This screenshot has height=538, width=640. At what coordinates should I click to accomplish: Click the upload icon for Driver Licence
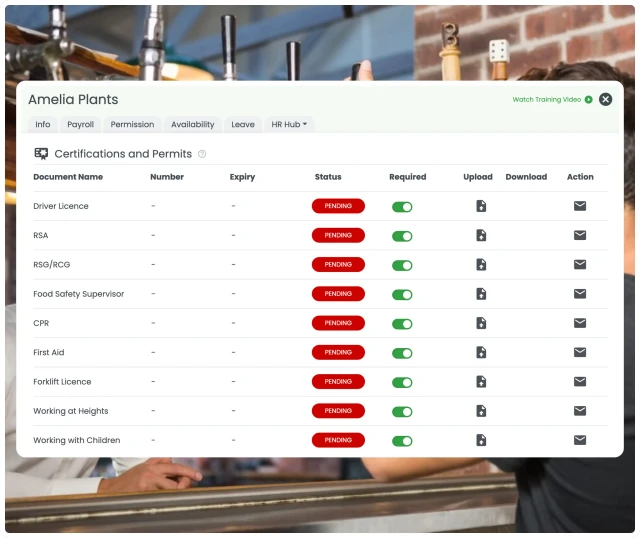coord(481,206)
